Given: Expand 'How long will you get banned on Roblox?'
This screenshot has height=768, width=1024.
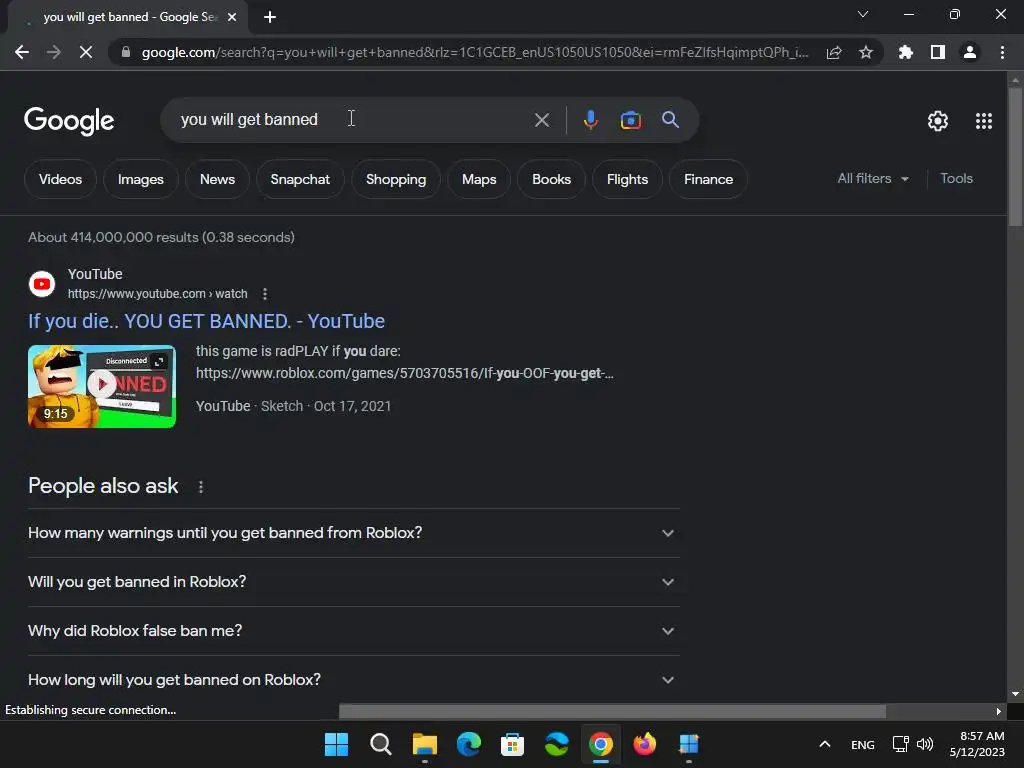Looking at the screenshot, I should [x=353, y=680].
